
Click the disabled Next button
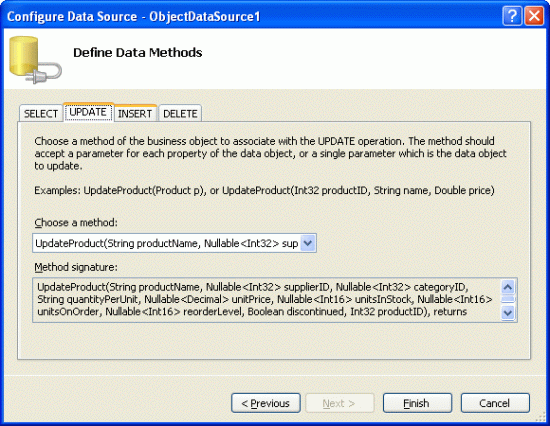pyautogui.click(x=340, y=403)
